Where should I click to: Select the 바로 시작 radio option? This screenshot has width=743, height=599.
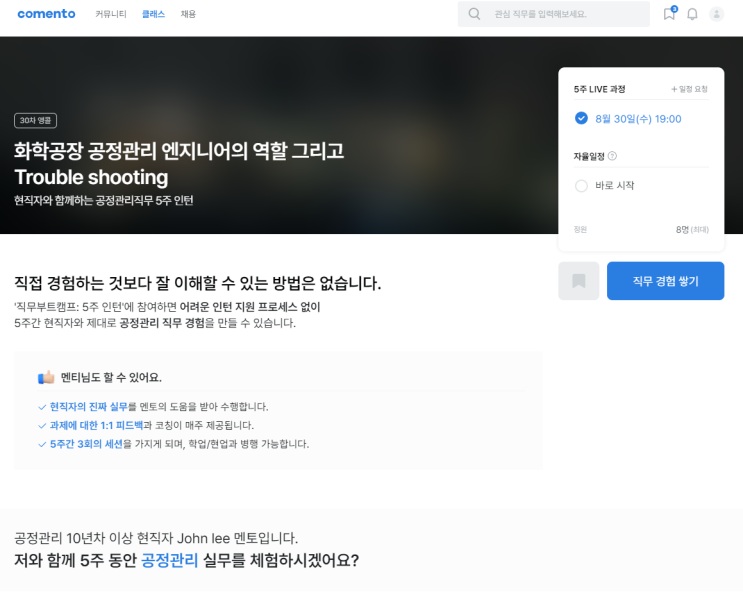pos(581,186)
